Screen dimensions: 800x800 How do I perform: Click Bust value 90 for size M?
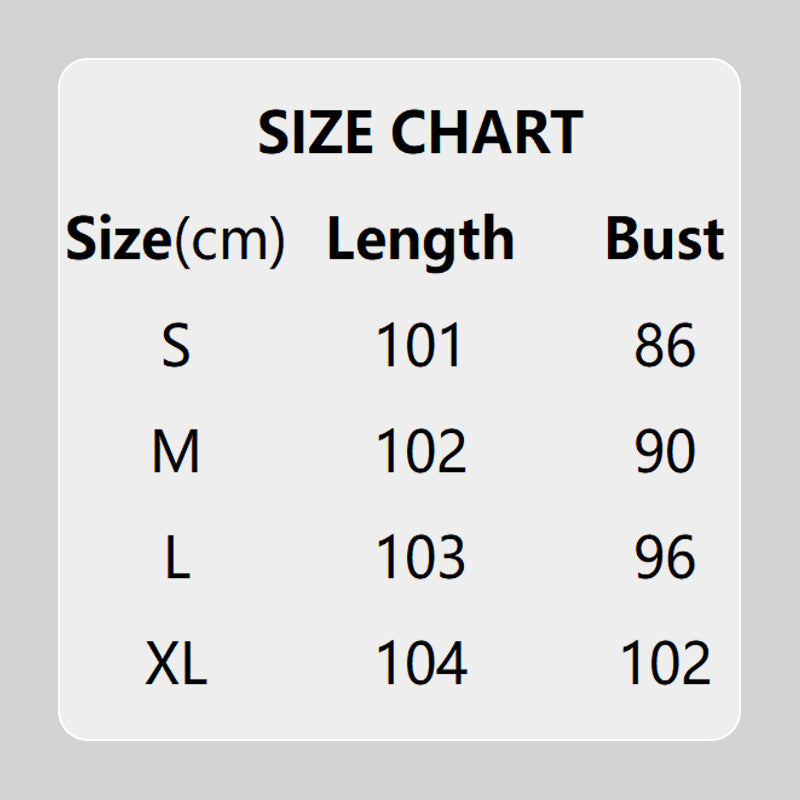(665, 452)
